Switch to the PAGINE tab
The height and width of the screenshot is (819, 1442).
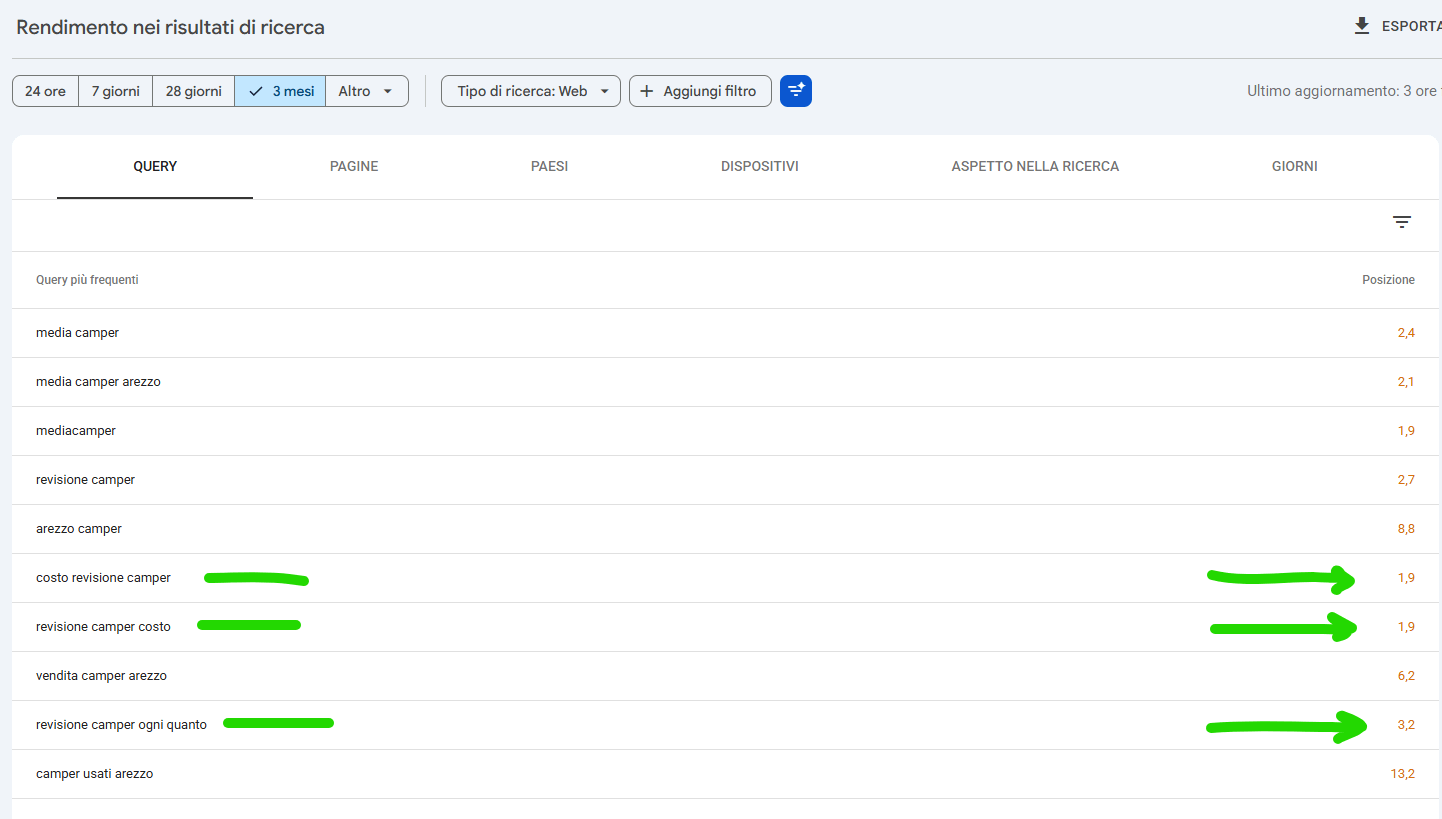[354, 166]
